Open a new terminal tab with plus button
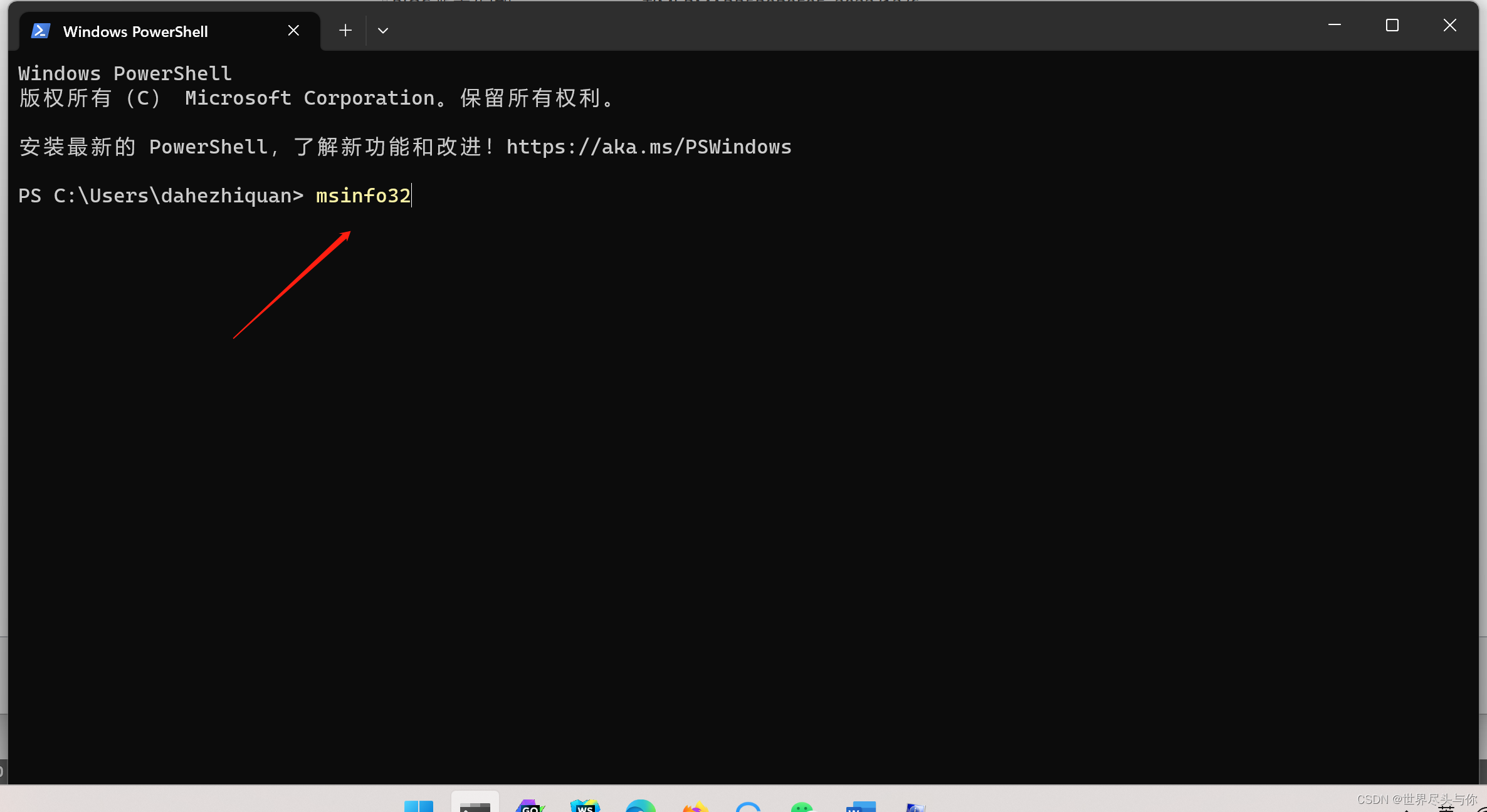 345,30
